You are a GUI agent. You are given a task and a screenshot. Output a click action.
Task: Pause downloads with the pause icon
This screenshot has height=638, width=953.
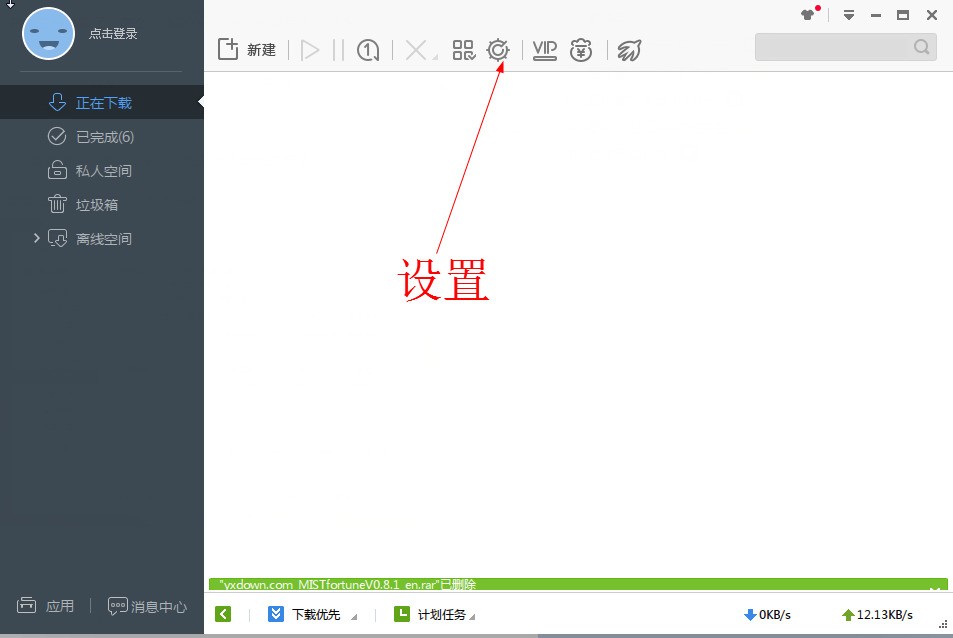click(339, 50)
